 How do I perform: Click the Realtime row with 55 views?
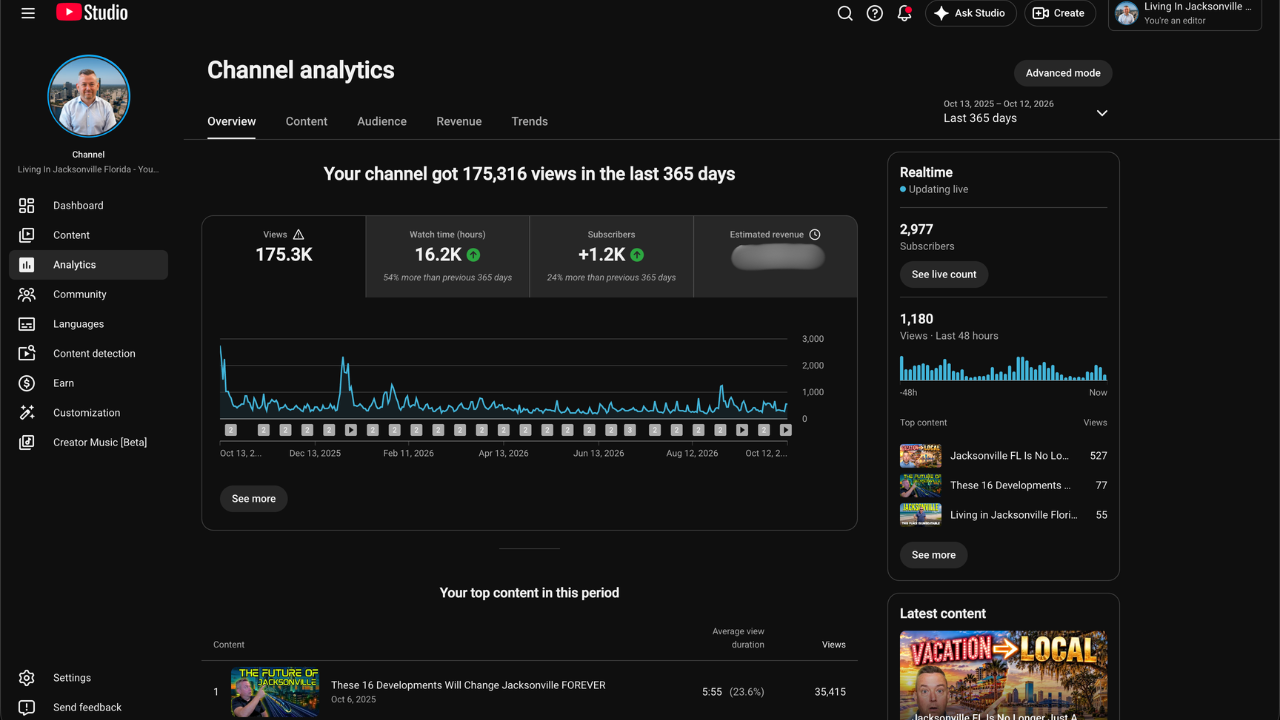coord(1003,515)
